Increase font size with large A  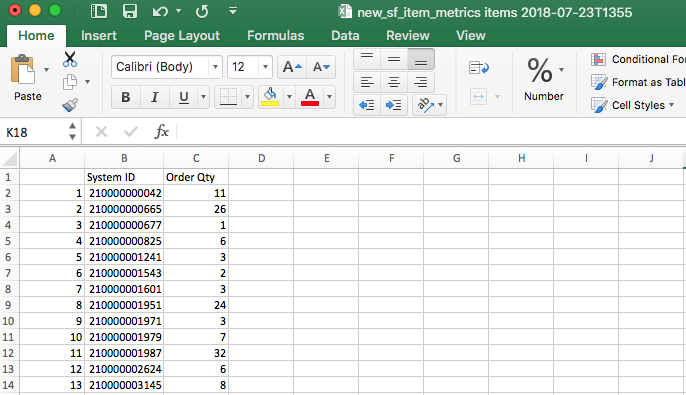[x=292, y=67]
